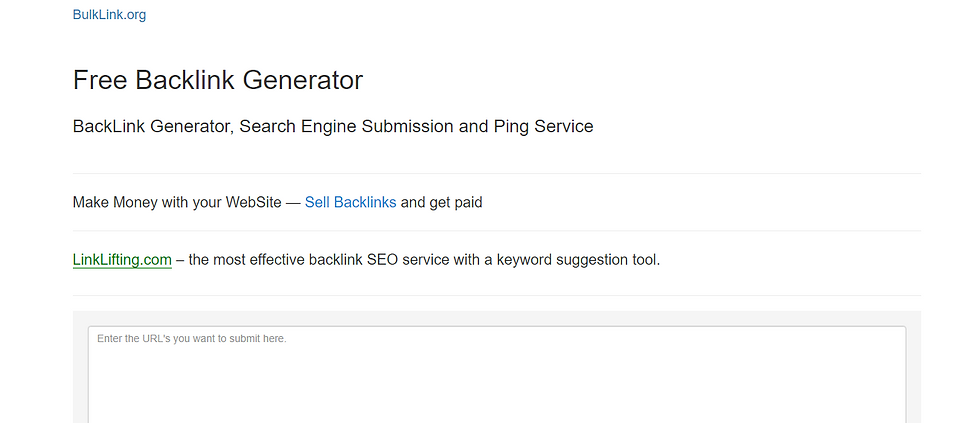Click the divider above the gray form panel
The width and height of the screenshot is (980, 423).
pyautogui.click(x=496, y=295)
